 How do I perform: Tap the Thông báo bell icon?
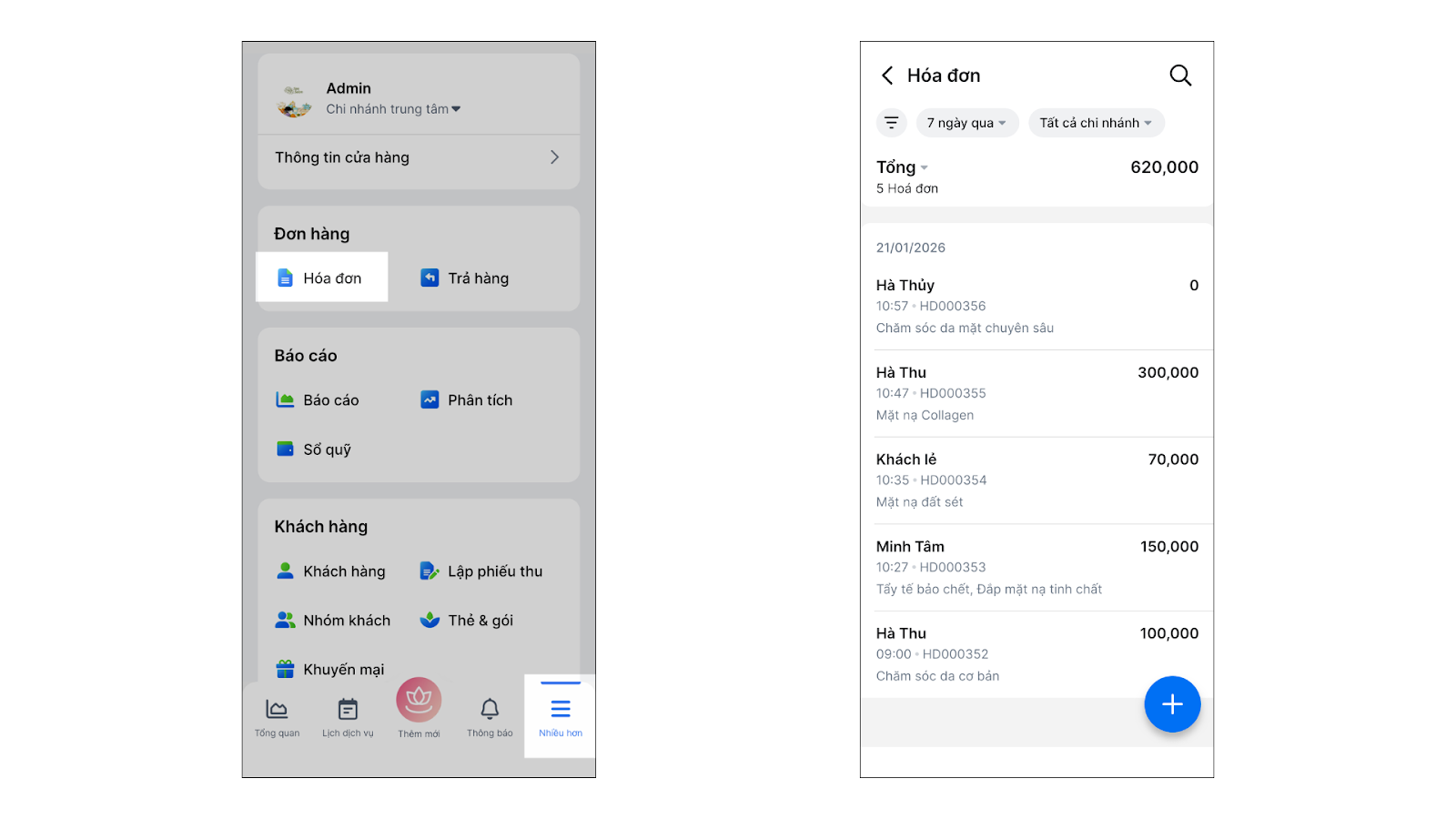[490, 710]
